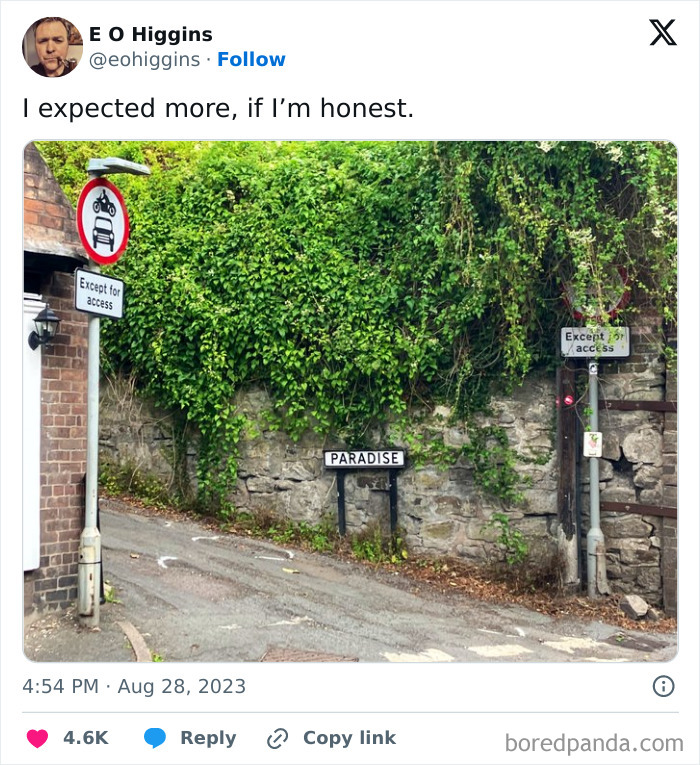Open the tweet info circle icon
The width and height of the screenshot is (700, 765).
(663, 686)
